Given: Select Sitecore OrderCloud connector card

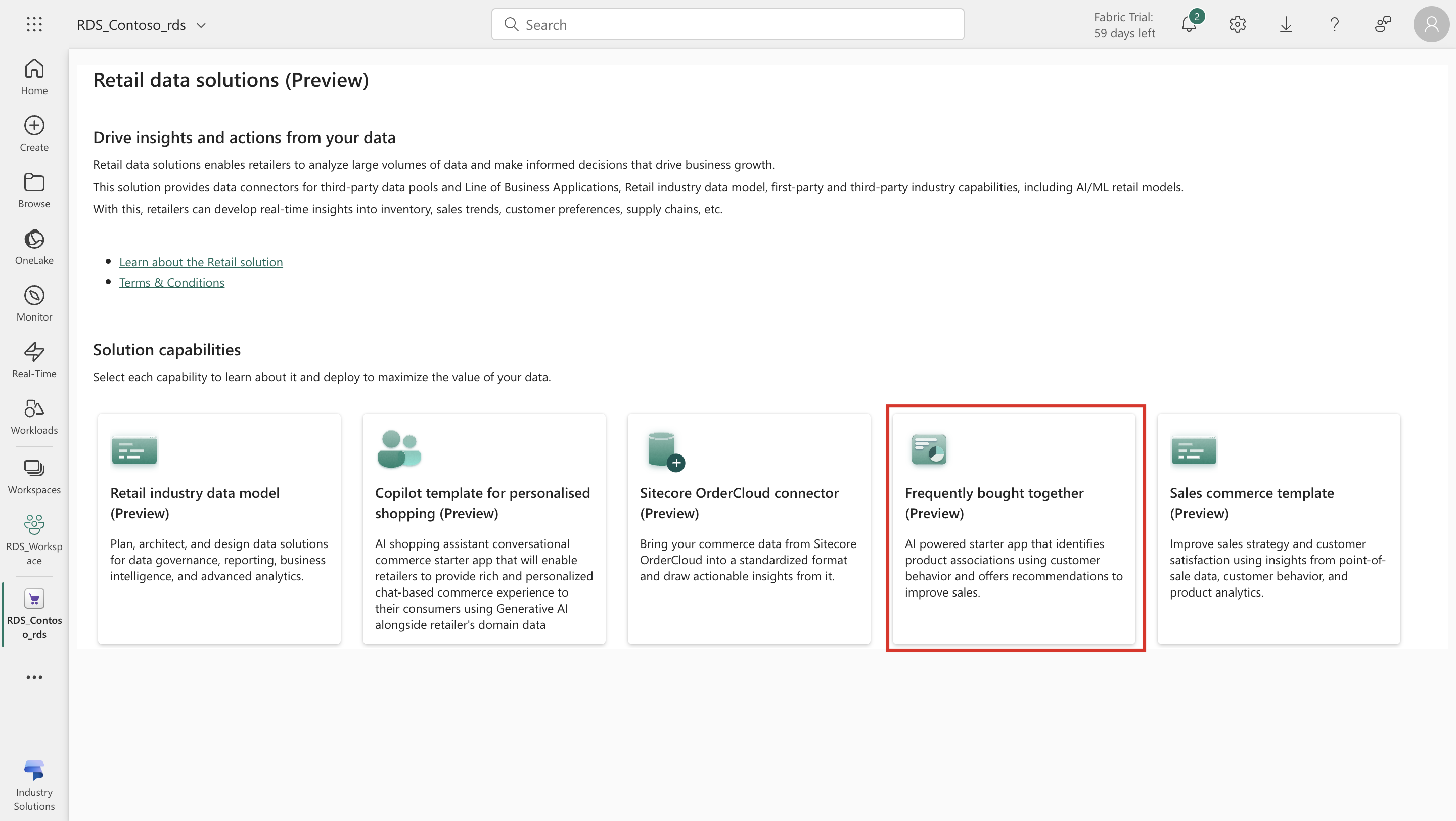Looking at the screenshot, I should click(749, 529).
